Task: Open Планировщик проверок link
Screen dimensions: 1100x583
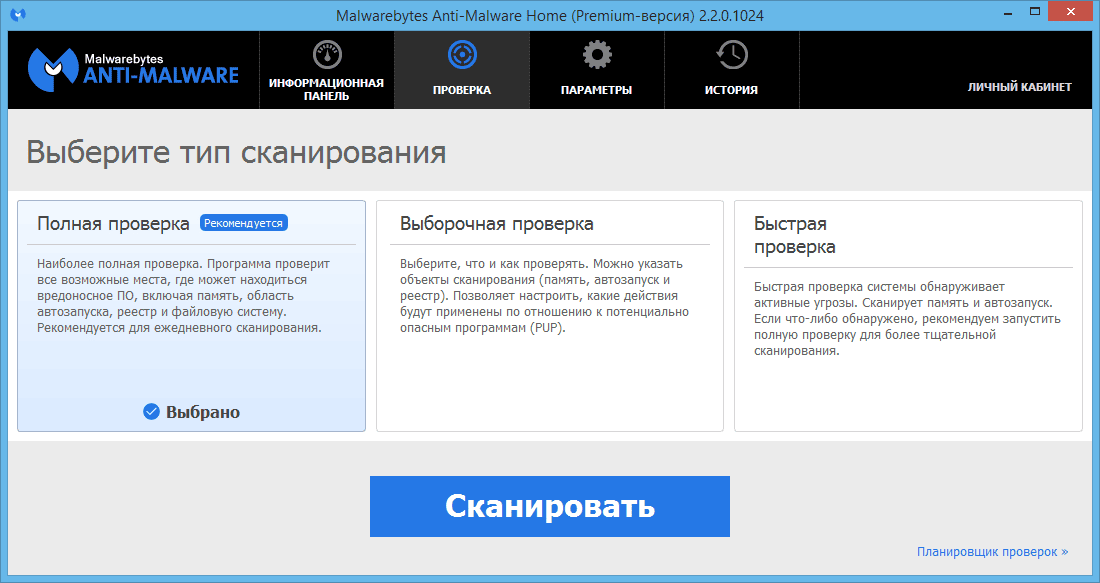Action: coord(992,552)
